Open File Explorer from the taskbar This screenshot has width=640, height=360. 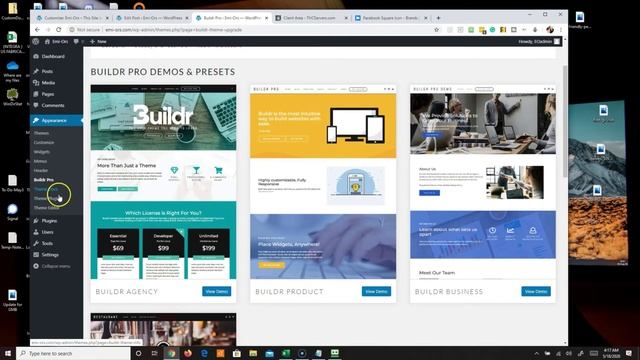253,353
